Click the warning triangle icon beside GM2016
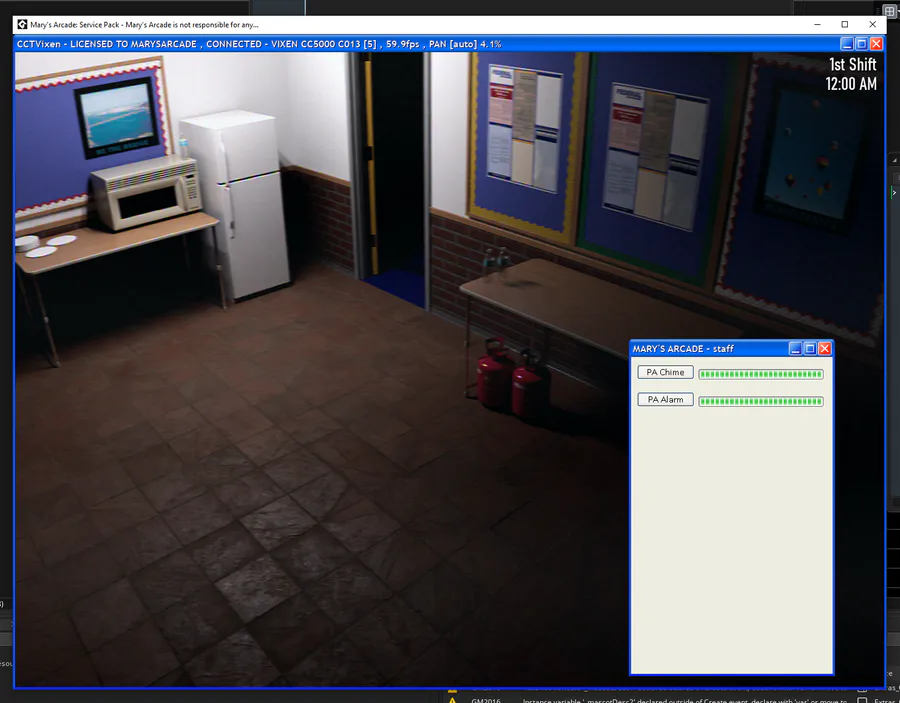Screen dimensions: 900x703 click(452, 700)
